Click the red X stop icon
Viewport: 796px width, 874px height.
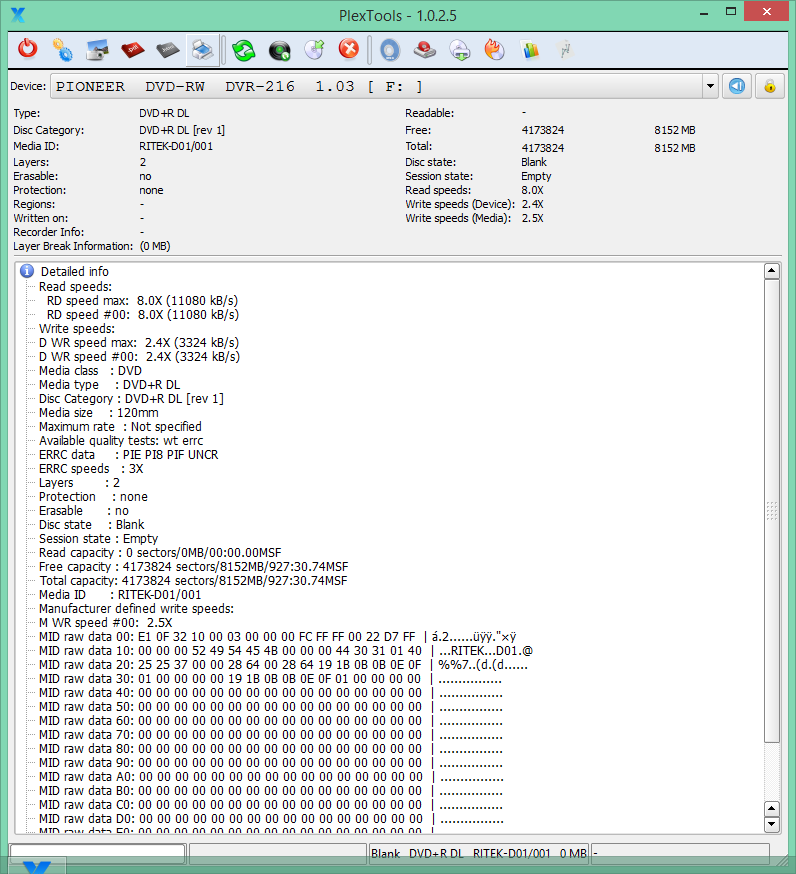coord(349,49)
